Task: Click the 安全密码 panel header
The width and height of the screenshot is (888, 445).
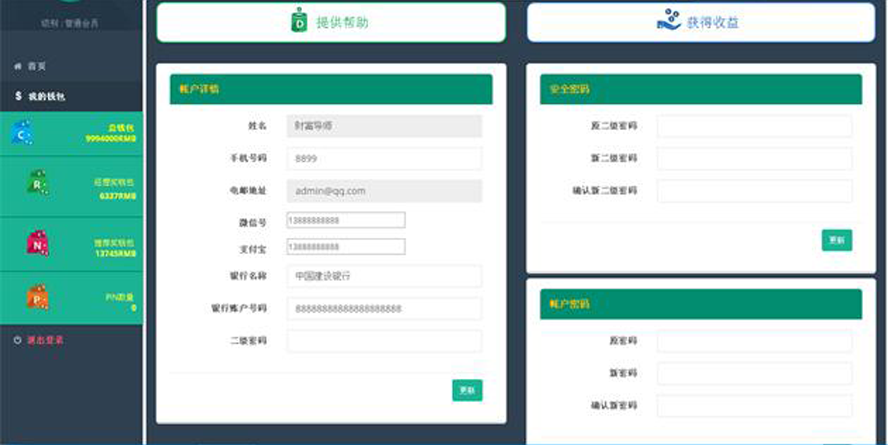Action: pyautogui.click(x=701, y=89)
